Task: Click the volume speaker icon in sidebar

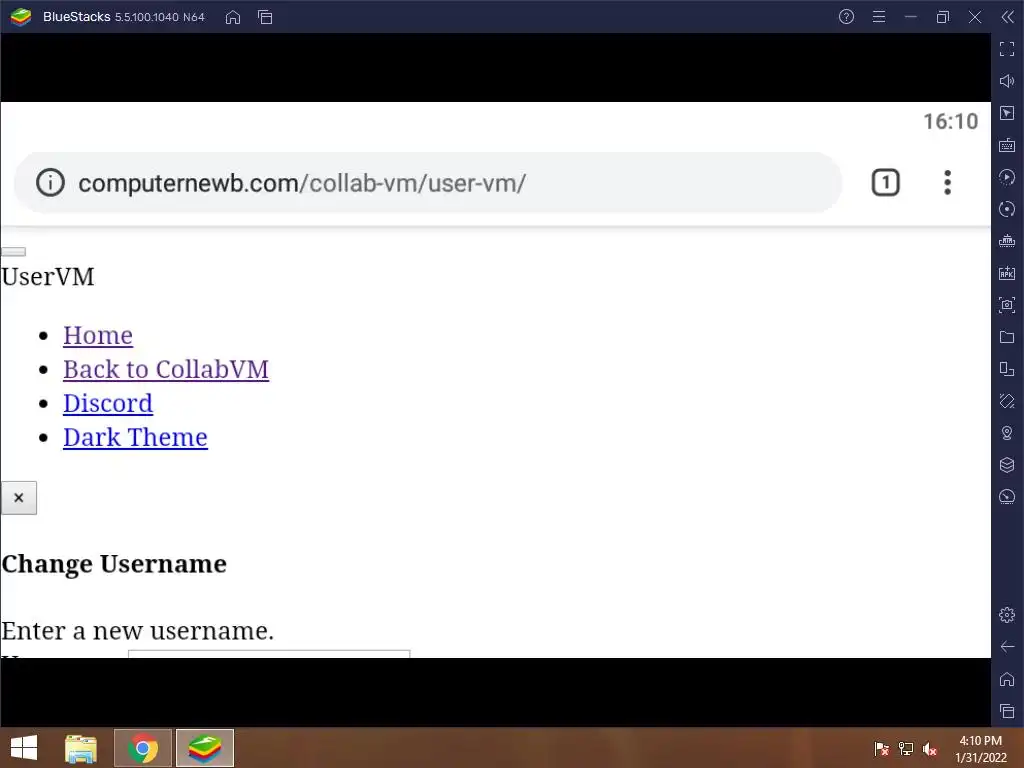Action: (1007, 81)
